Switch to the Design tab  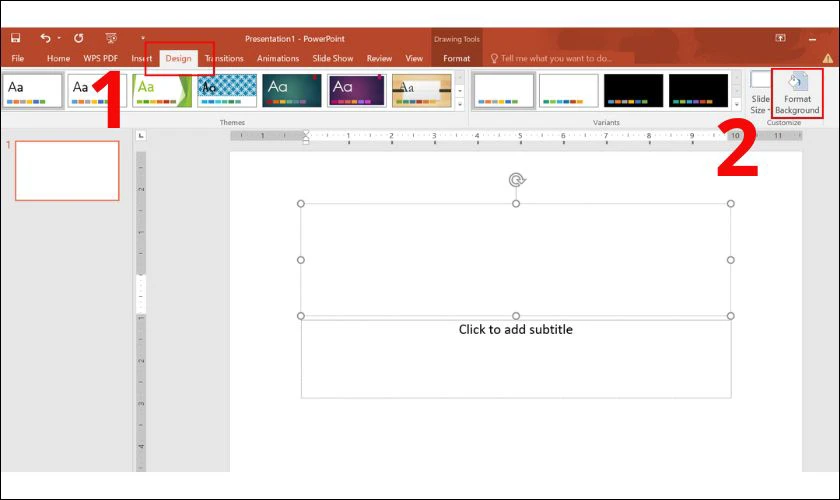coord(178,59)
